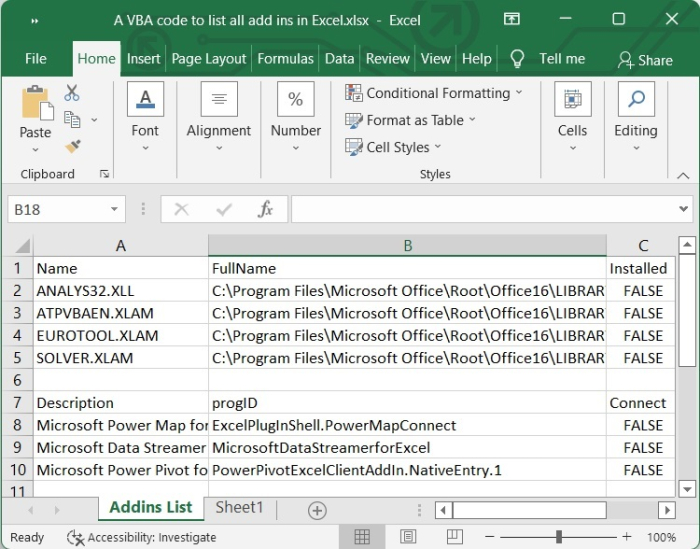
Task: Open the Alignment group icon
Action: (x=218, y=100)
